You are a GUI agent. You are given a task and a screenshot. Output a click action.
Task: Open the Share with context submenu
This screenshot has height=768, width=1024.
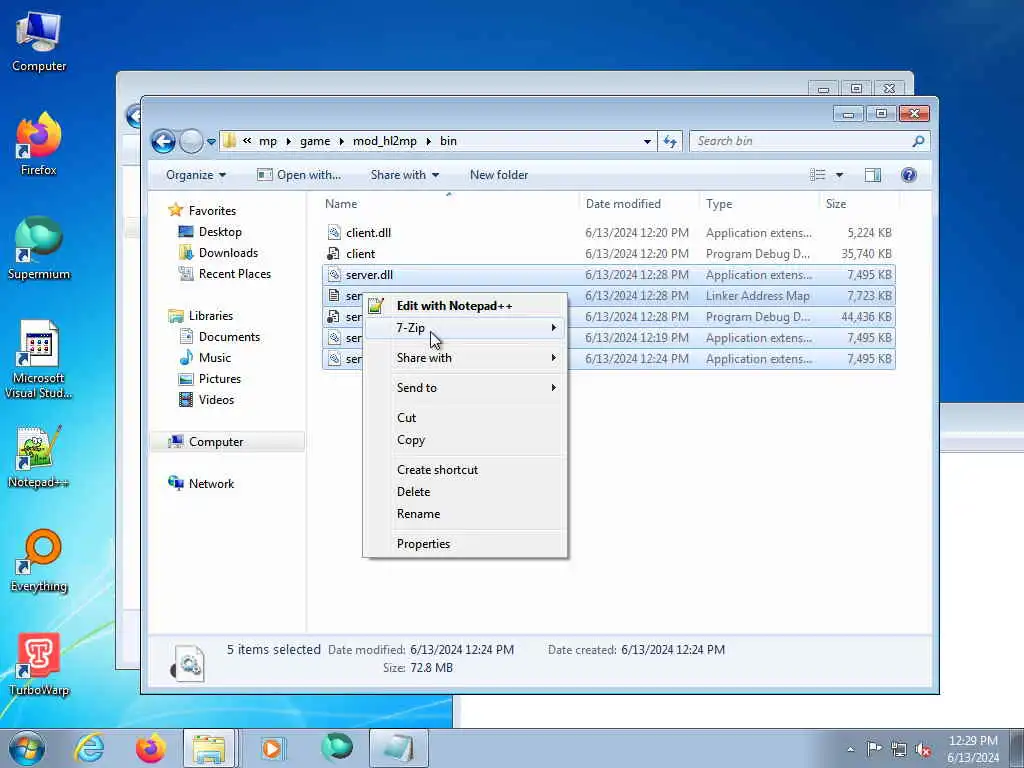coord(465,358)
